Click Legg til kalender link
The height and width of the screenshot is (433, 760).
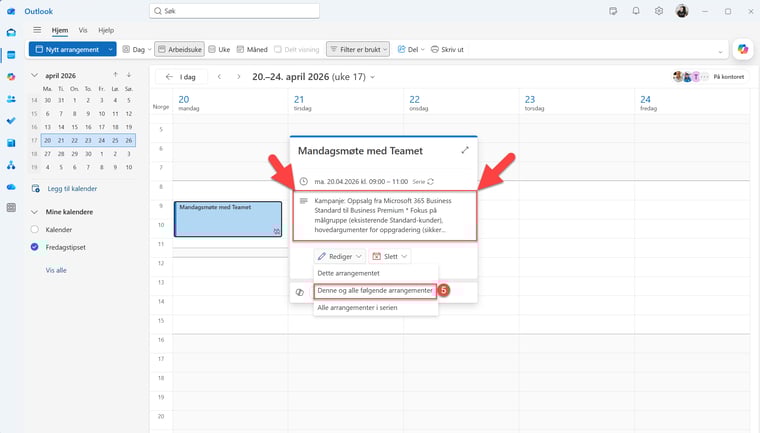coord(72,189)
